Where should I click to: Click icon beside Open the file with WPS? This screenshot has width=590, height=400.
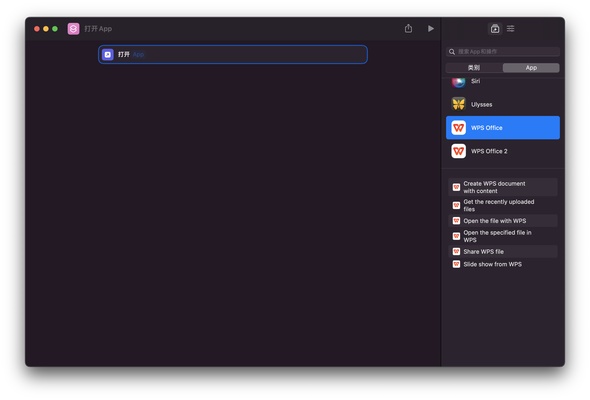(x=456, y=221)
